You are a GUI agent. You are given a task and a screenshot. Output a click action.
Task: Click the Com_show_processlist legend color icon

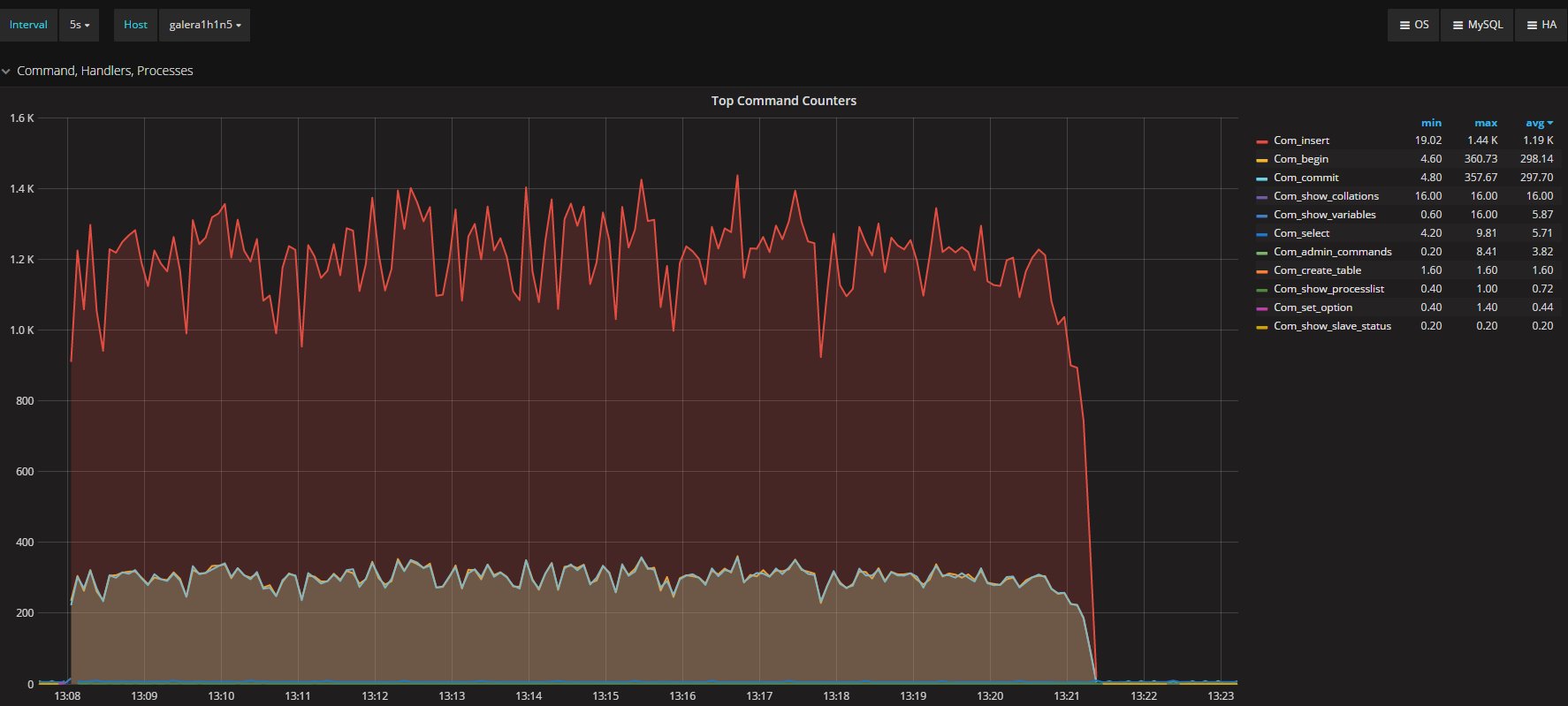pyautogui.click(x=1262, y=290)
